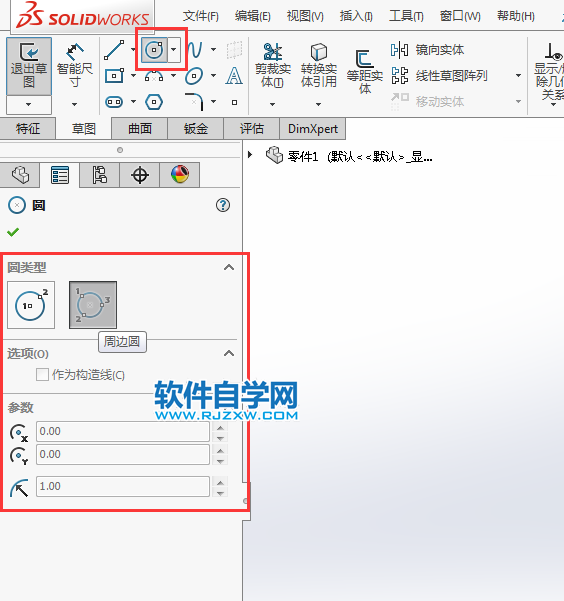Switch to the 评估 tab

(252, 128)
